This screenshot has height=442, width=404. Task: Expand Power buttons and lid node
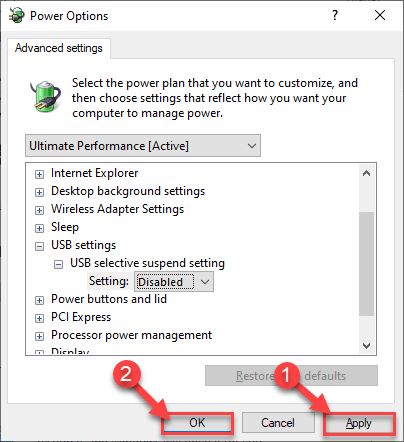click(39, 300)
